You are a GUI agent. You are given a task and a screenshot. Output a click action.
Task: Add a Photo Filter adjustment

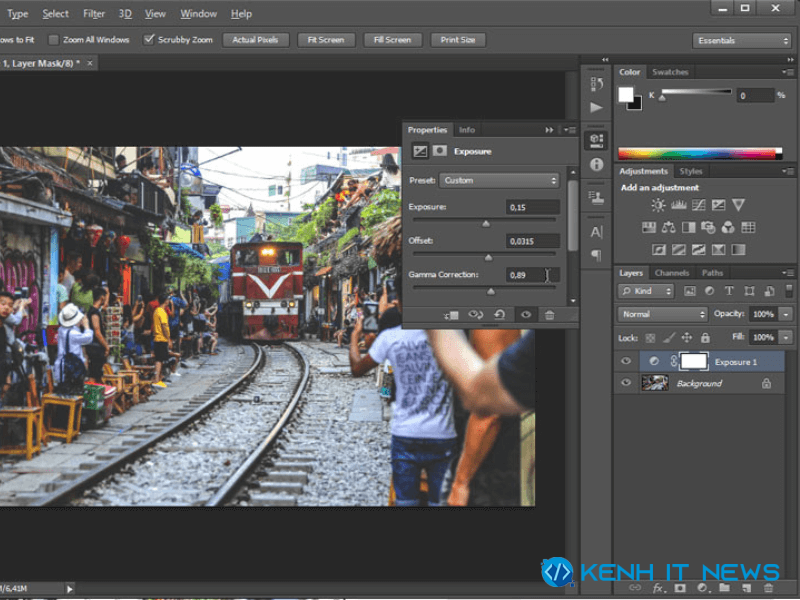tap(708, 228)
